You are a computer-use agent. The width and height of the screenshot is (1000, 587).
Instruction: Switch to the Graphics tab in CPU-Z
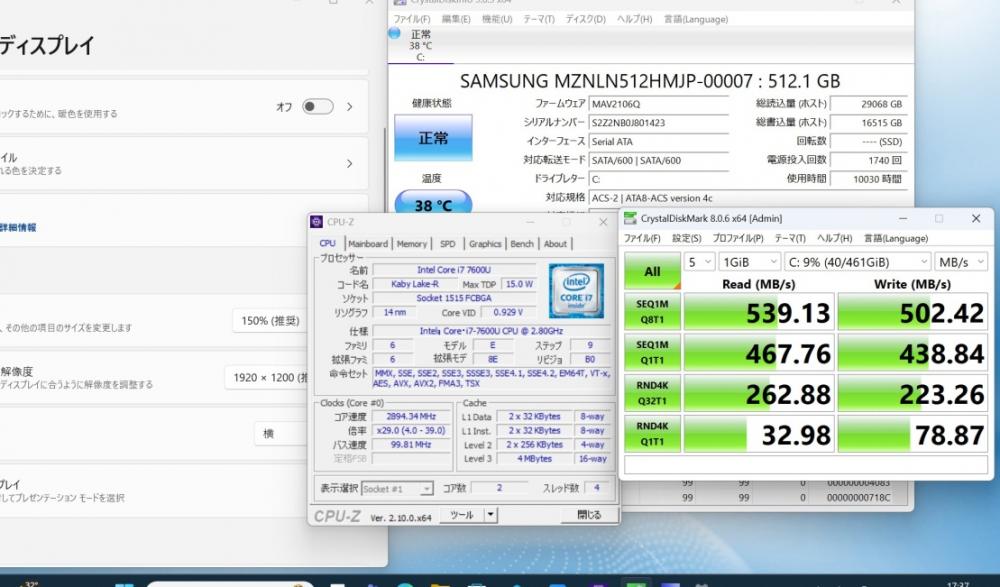(x=485, y=244)
